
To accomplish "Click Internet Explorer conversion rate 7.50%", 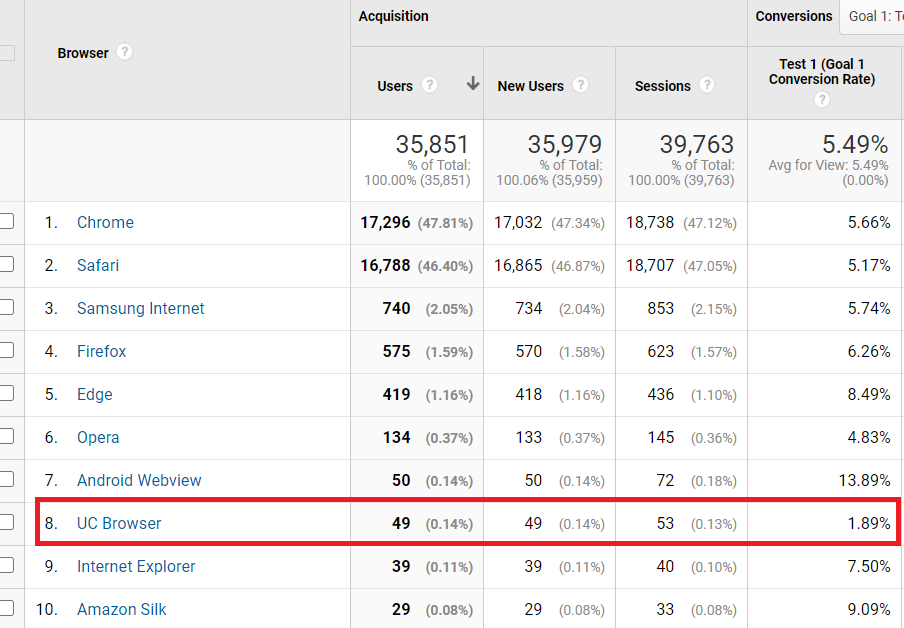I will pos(869,566).
